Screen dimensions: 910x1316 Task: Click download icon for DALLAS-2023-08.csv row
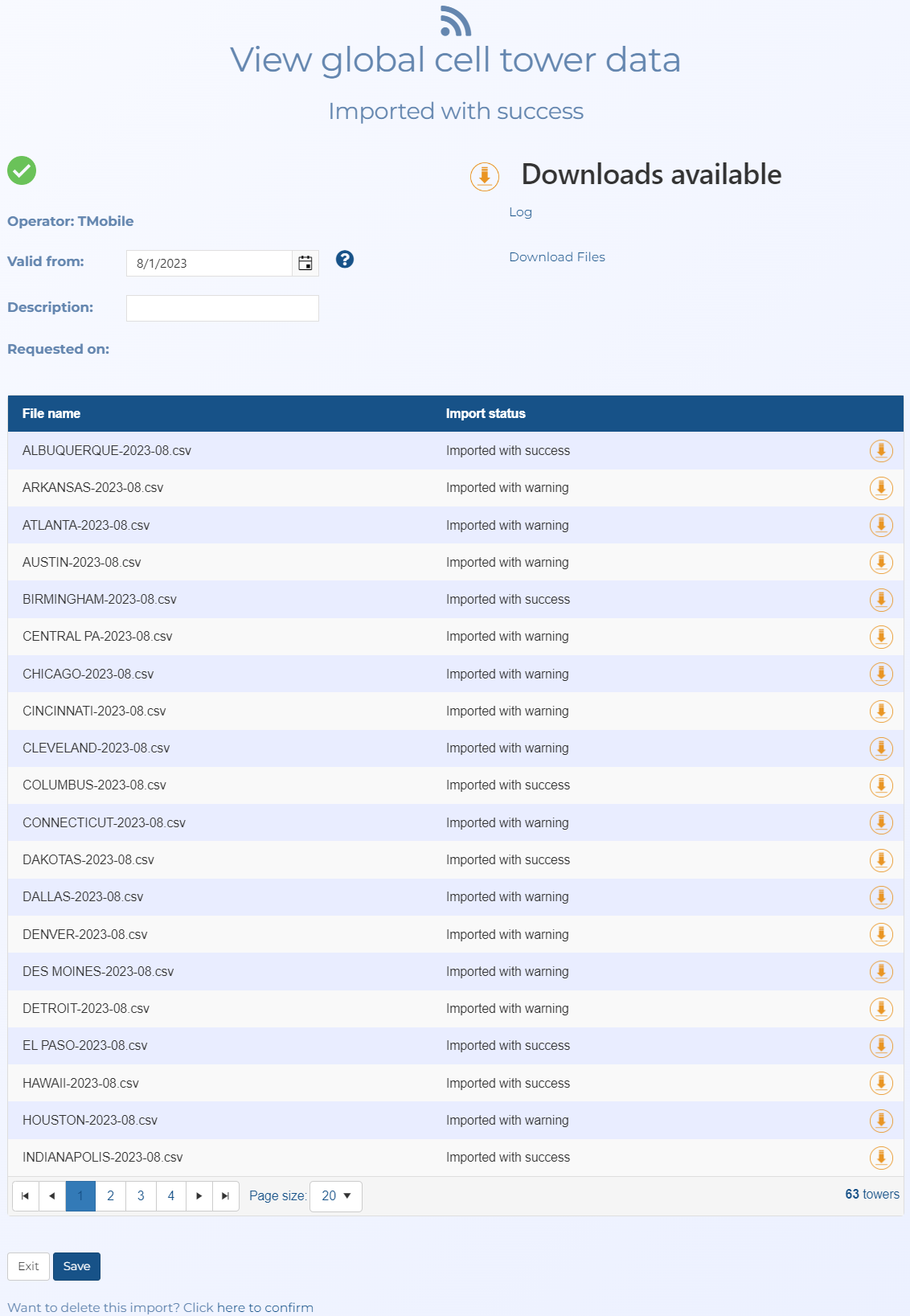(x=881, y=897)
